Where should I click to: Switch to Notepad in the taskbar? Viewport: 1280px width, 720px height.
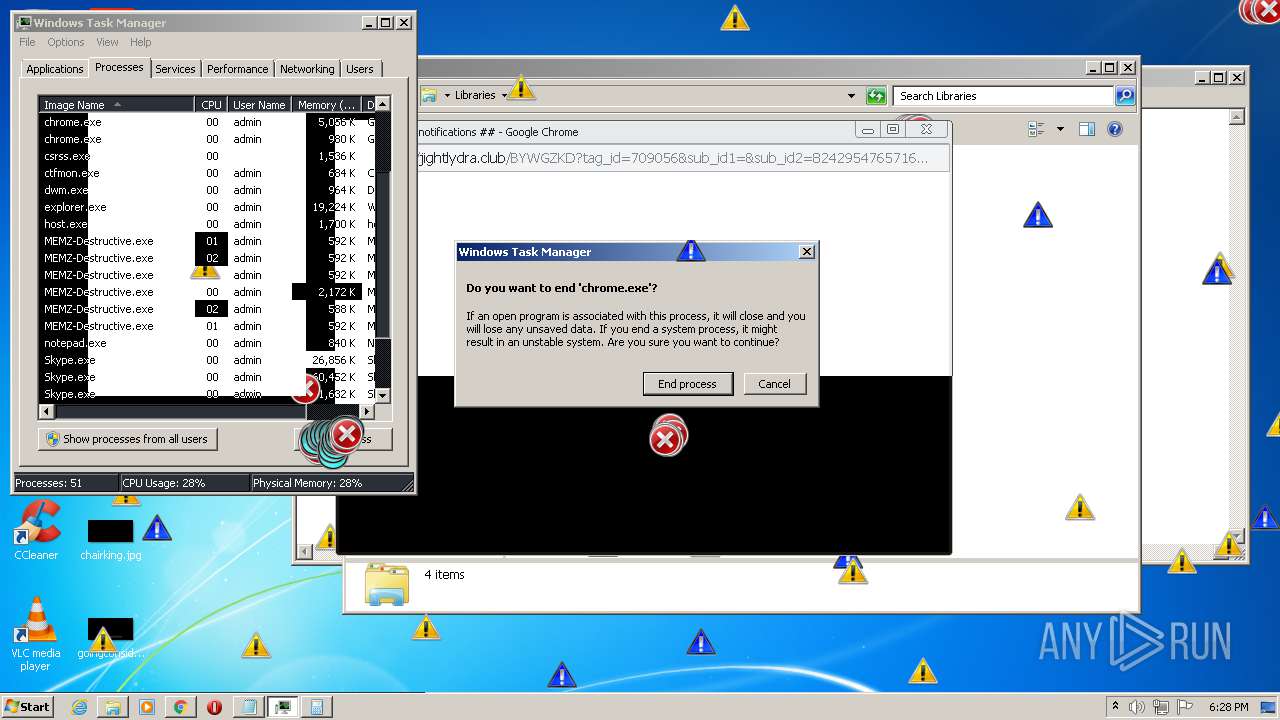249,707
